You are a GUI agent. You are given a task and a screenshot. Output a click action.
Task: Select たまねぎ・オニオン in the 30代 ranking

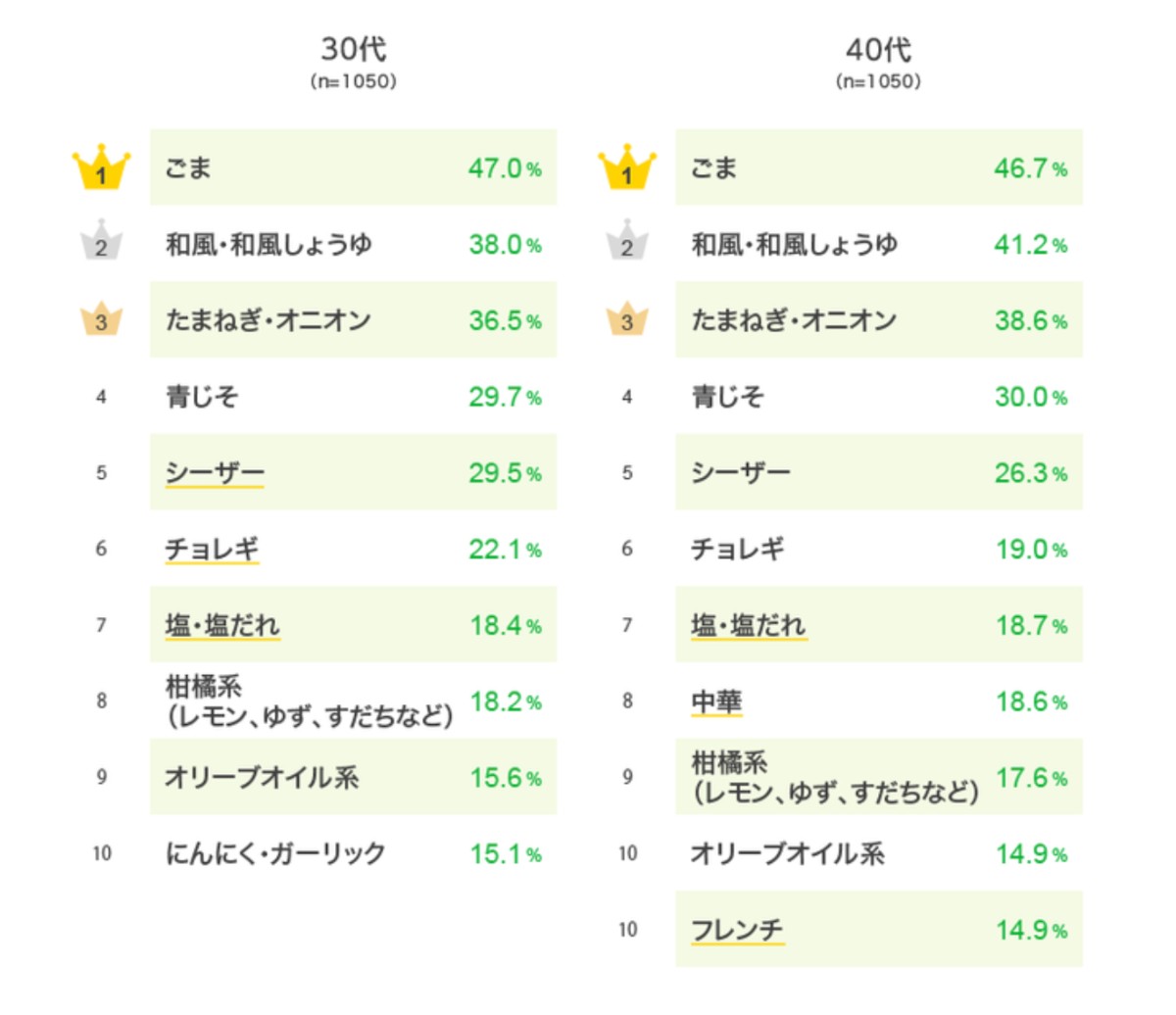click(268, 320)
